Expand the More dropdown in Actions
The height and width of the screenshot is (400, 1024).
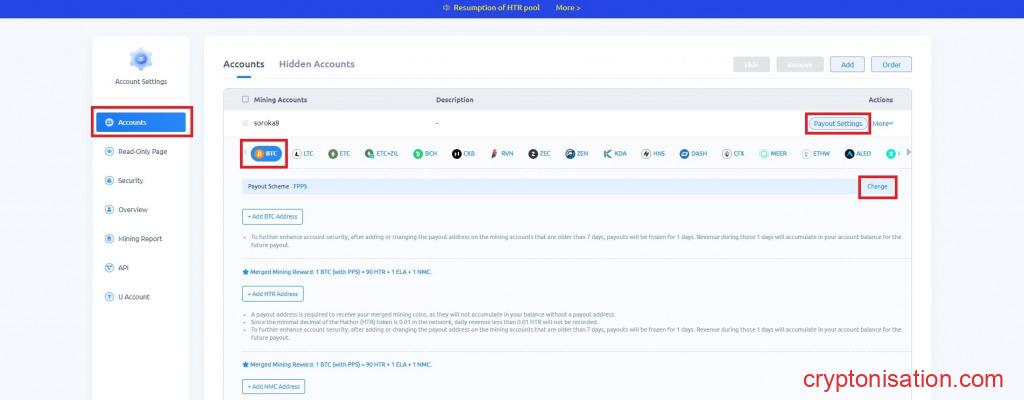[x=882, y=123]
